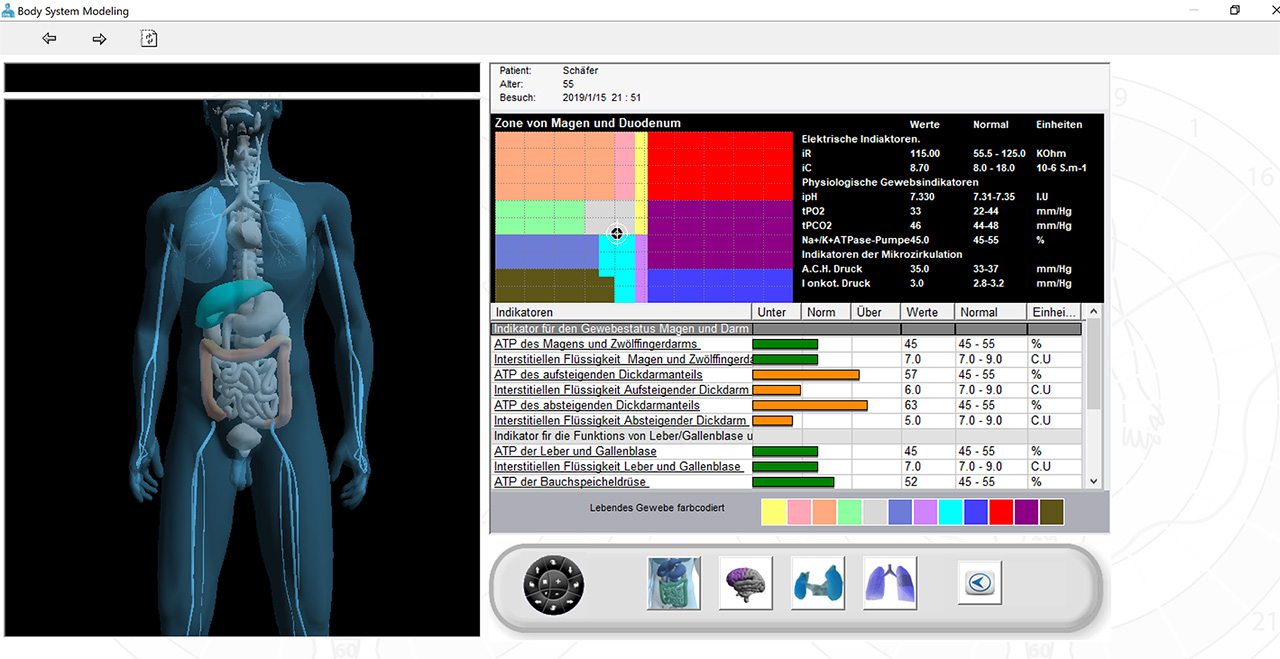Viewport: 1280px width, 659px height.
Task: Select the kidneys model icon
Action: pyautogui.click(x=817, y=583)
